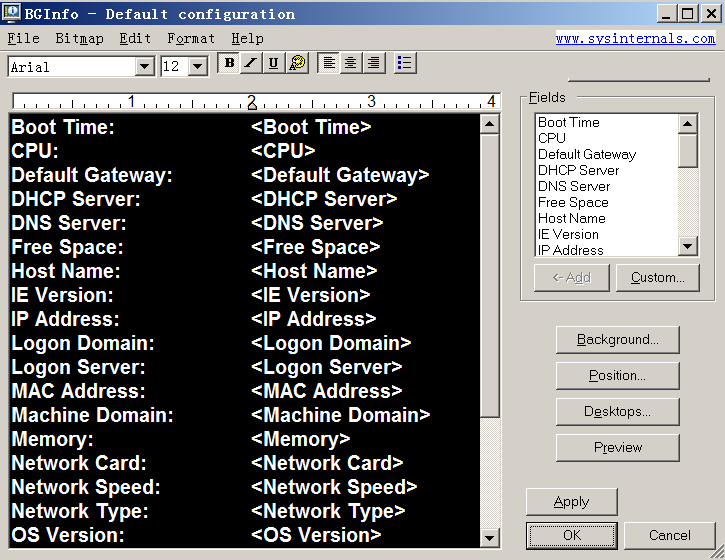725x560 pixels.
Task: Click <Logon Domain> placeholder in editor
Action: tap(331, 343)
